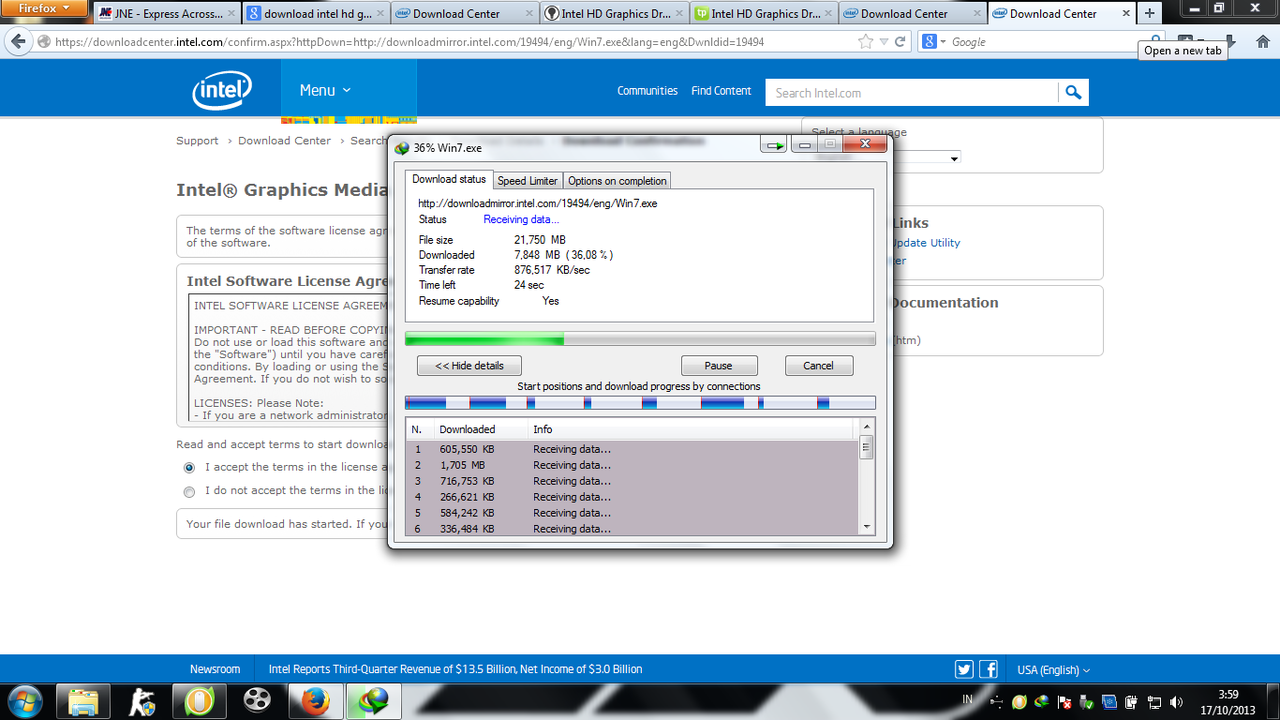Open the network tray icon
1280x720 pixels.
click(1154, 702)
